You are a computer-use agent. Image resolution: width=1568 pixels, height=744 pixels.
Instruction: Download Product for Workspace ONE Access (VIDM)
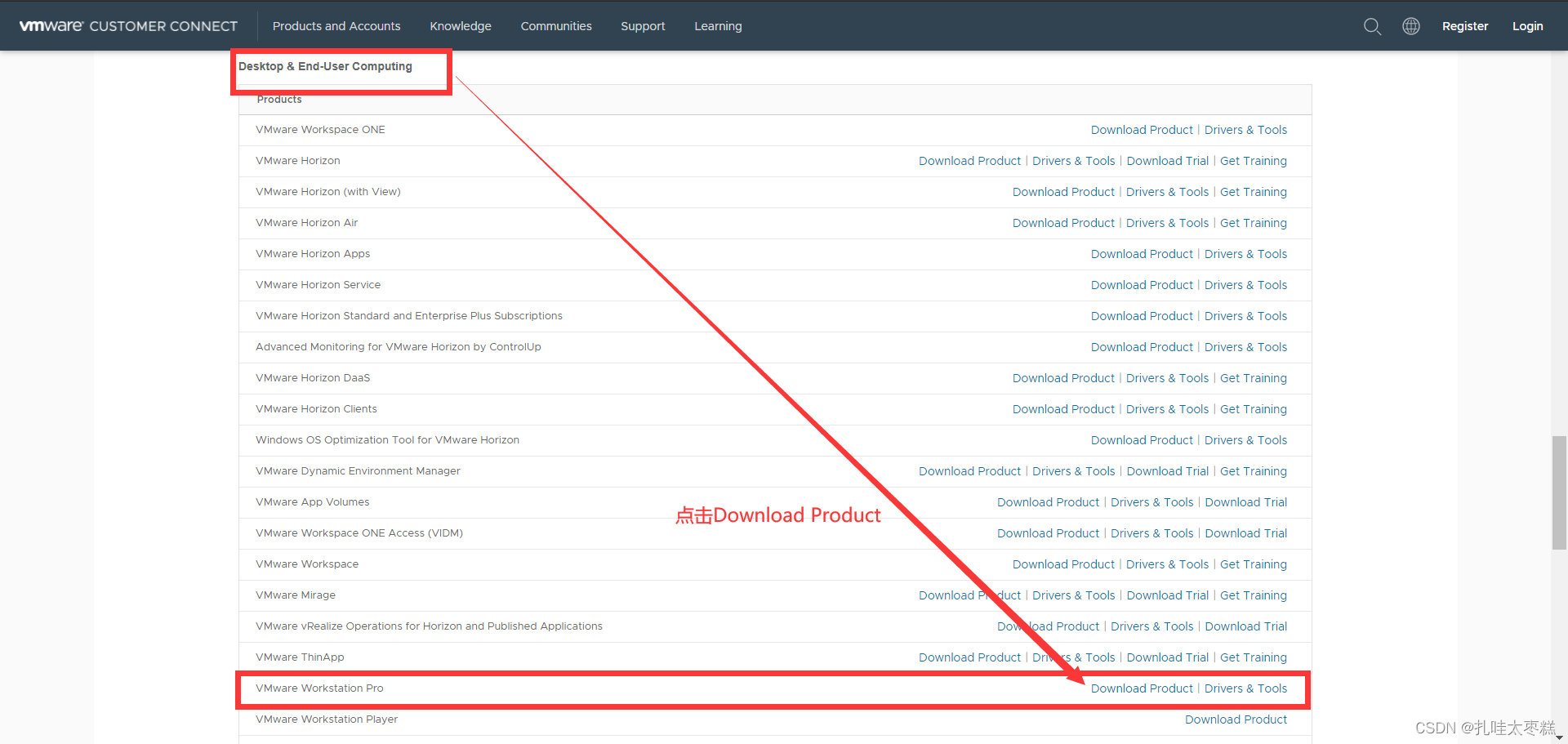pos(1048,533)
